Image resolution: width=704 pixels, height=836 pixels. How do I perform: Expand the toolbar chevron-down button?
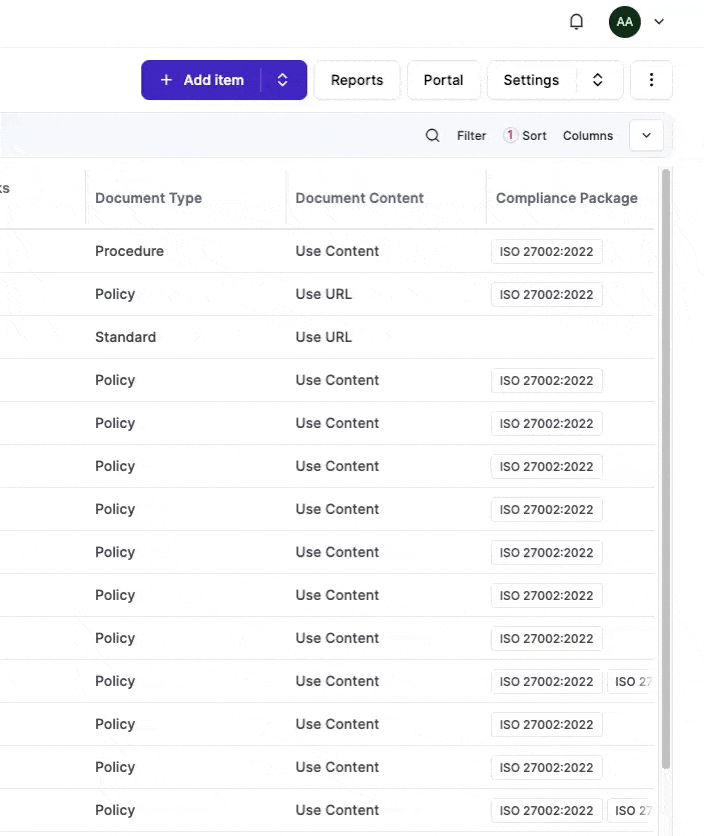(x=646, y=136)
